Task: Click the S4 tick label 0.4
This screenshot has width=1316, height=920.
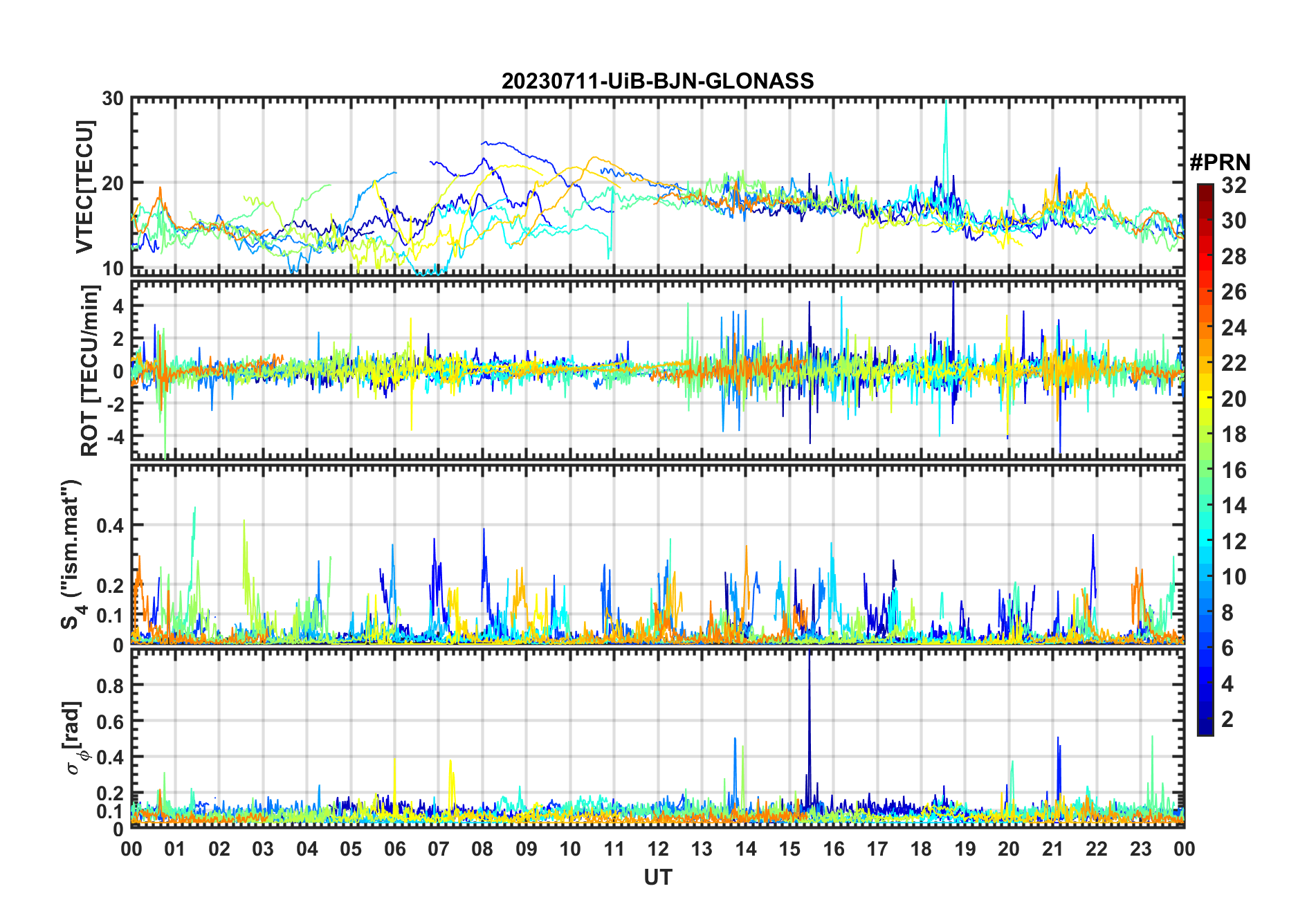Action: pos(110,525)
